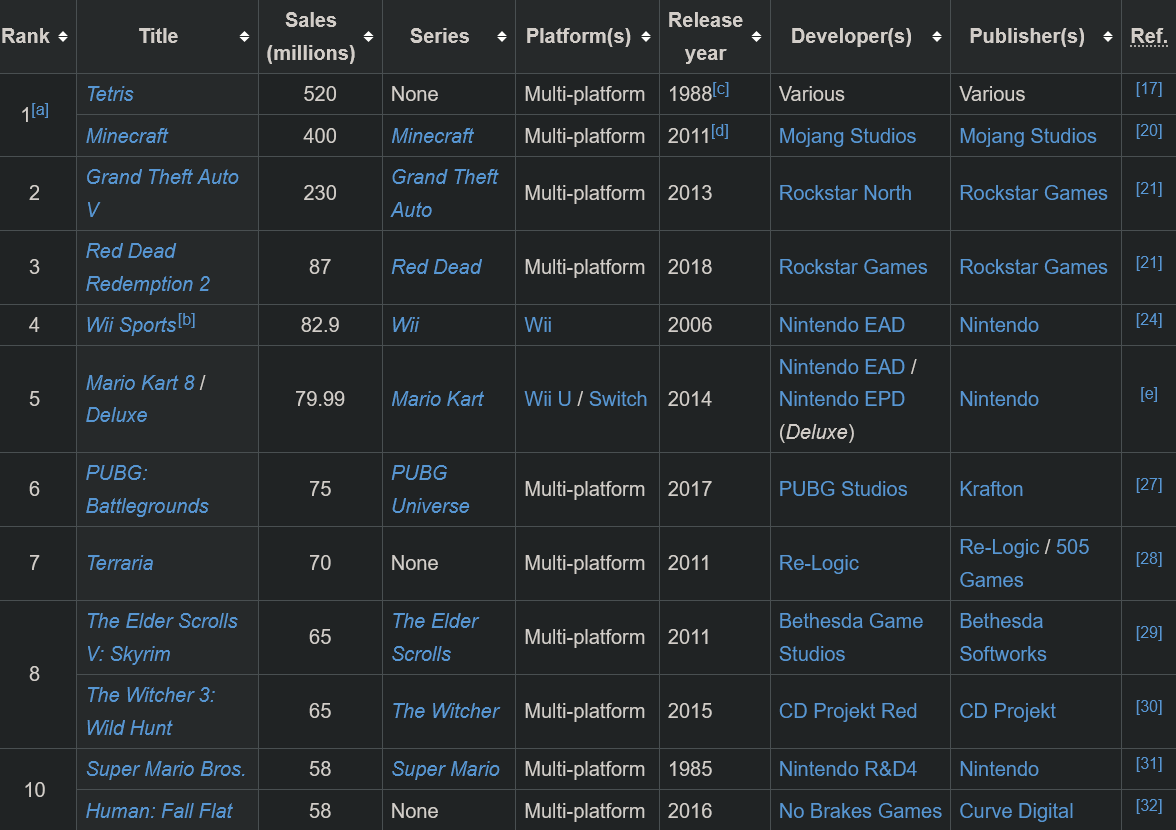1176x830 pixels.
Task: Sort by Release year arrows
Action: [756, 37]
